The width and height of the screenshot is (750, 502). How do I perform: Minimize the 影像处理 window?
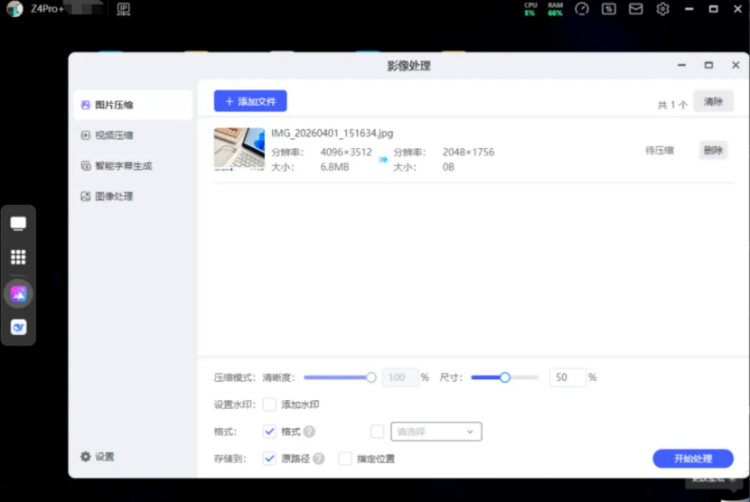coord(682,65)
